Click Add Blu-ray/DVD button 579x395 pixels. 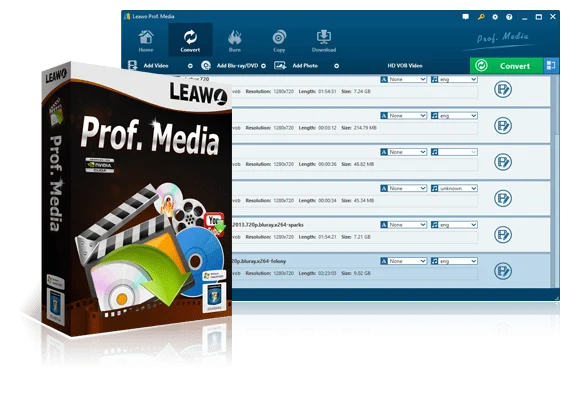237,66
